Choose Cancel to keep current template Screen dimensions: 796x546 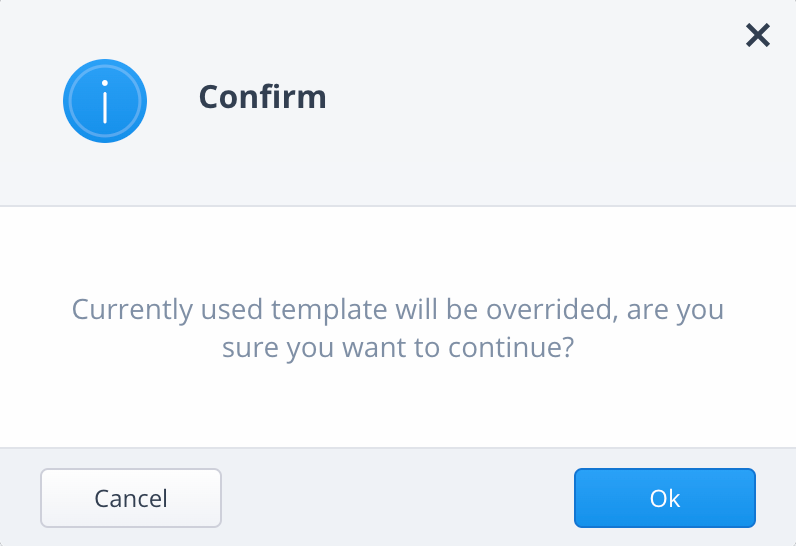click(130, 498)
